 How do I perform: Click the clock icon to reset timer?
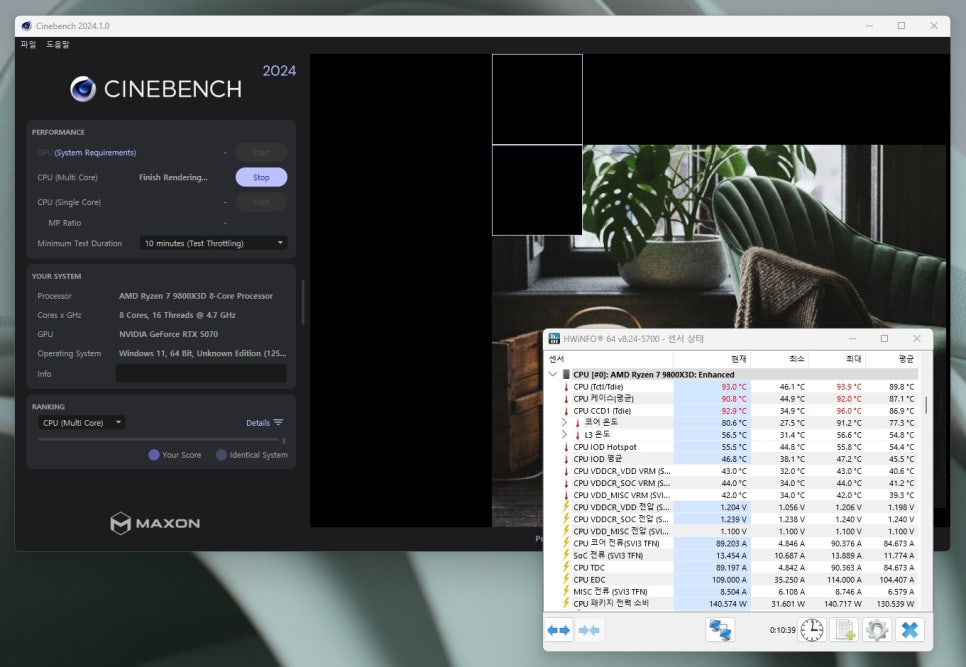pyautogui.click(x=812, y=630)
